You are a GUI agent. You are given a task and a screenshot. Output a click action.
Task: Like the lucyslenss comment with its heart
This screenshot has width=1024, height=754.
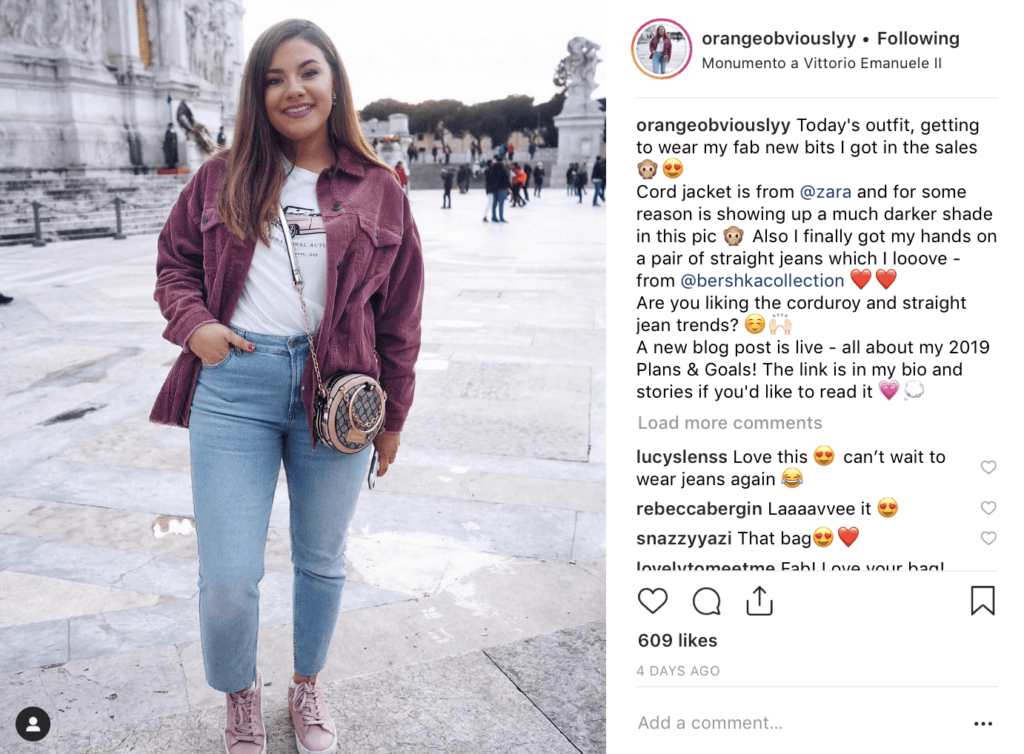click(988, 467)
